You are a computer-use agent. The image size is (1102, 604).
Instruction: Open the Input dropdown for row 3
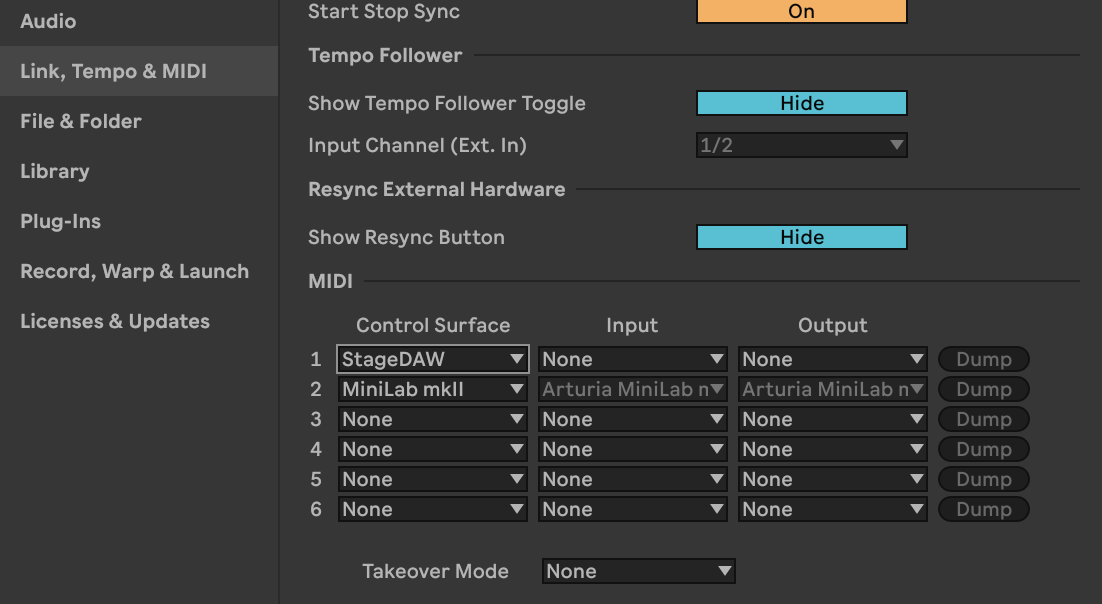pyautogui.click(x=633, y=419)
